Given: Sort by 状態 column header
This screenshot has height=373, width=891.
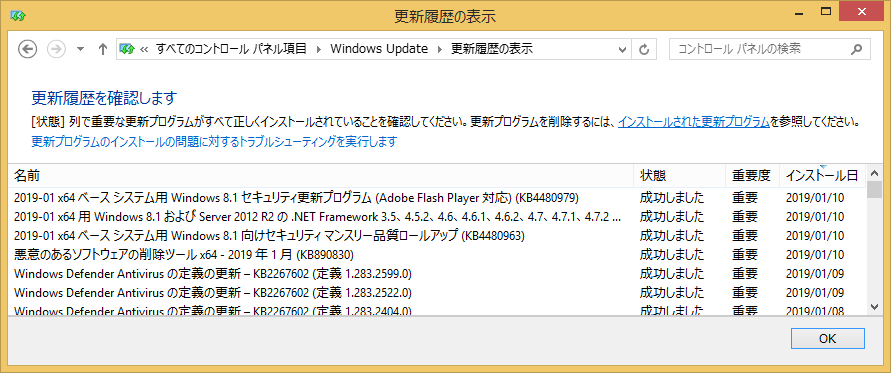Looking at the screenshot, I should point(680,176).
